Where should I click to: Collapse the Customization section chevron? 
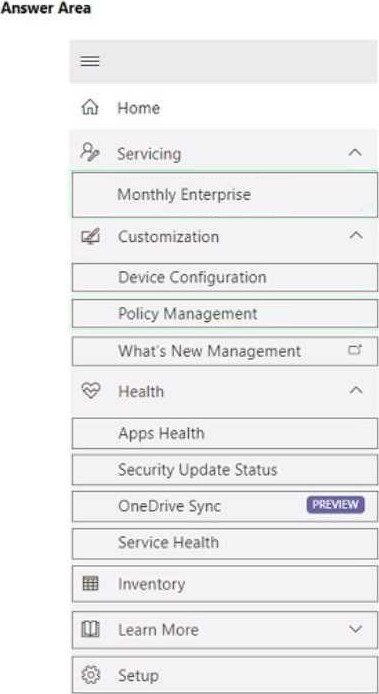click(356, 235)
